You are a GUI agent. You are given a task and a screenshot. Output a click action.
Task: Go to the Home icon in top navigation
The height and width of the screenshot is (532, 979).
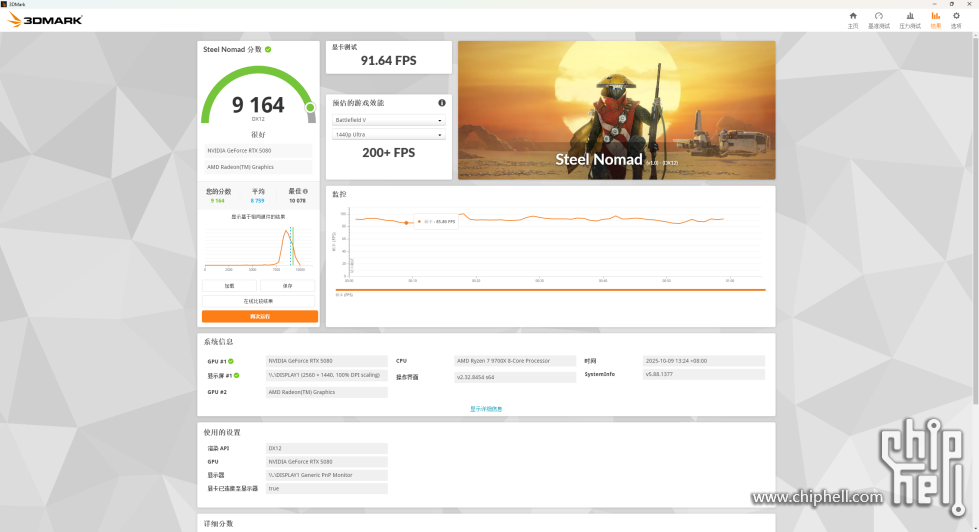click(852, 18)
